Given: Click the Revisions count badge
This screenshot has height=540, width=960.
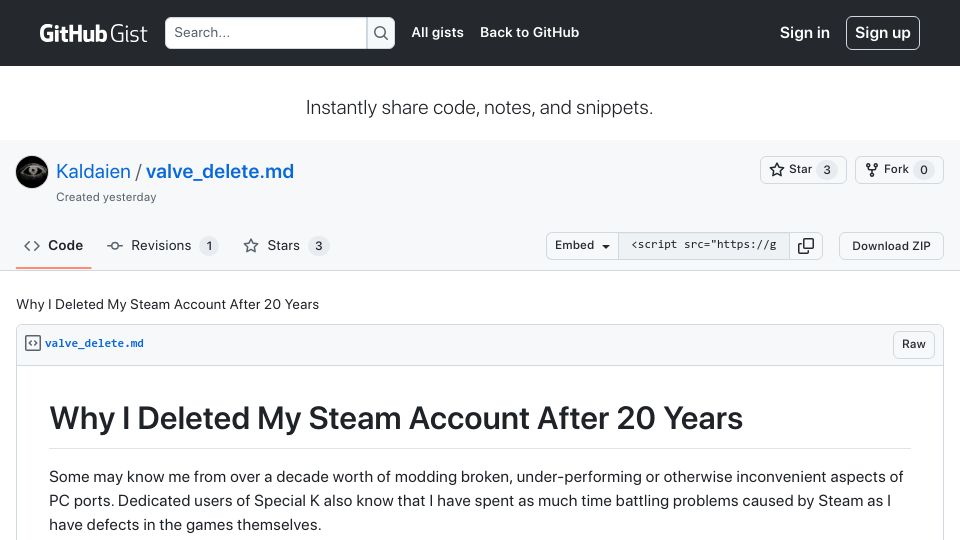Looking at the screenshot, I should pyautogui.click(x=209, y=246).
